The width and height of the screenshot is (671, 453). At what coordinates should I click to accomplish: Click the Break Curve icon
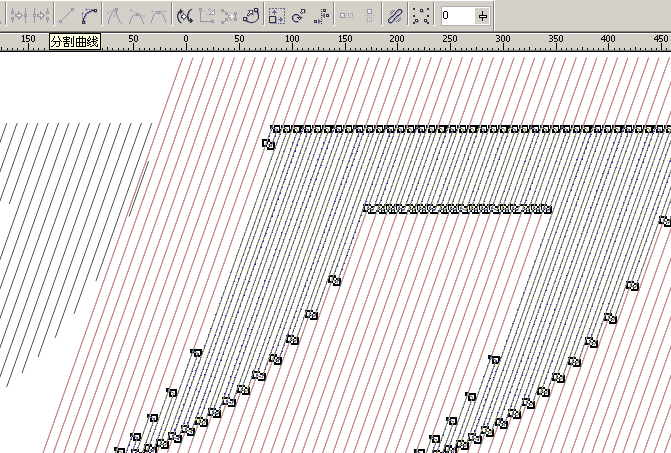(x=42, y=16)
